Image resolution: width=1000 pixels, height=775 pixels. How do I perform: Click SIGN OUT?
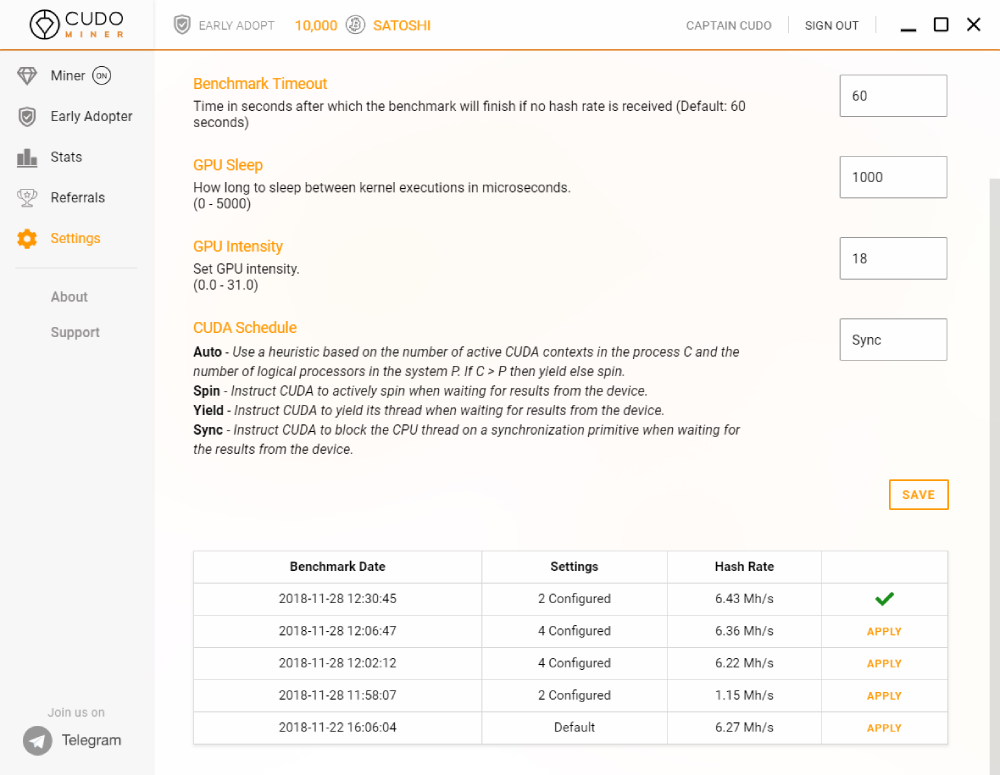point(831,25)
